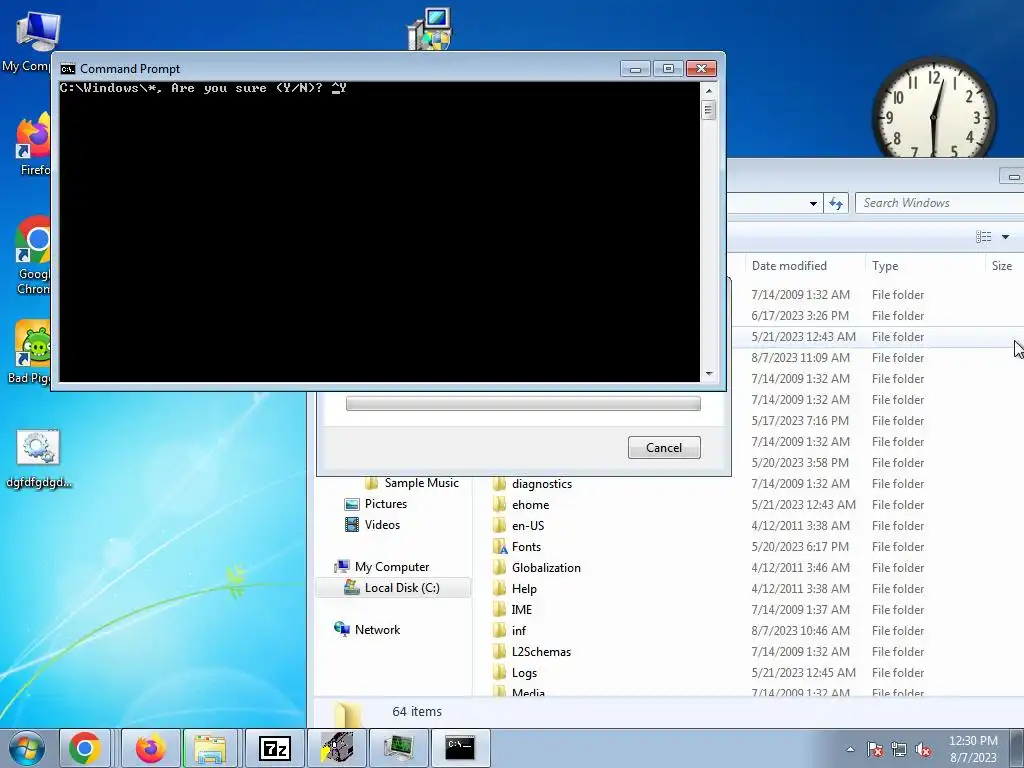Sort by Size column header
The width and height of the screenshot is (1024, 768).
[x=1002, y=266]
